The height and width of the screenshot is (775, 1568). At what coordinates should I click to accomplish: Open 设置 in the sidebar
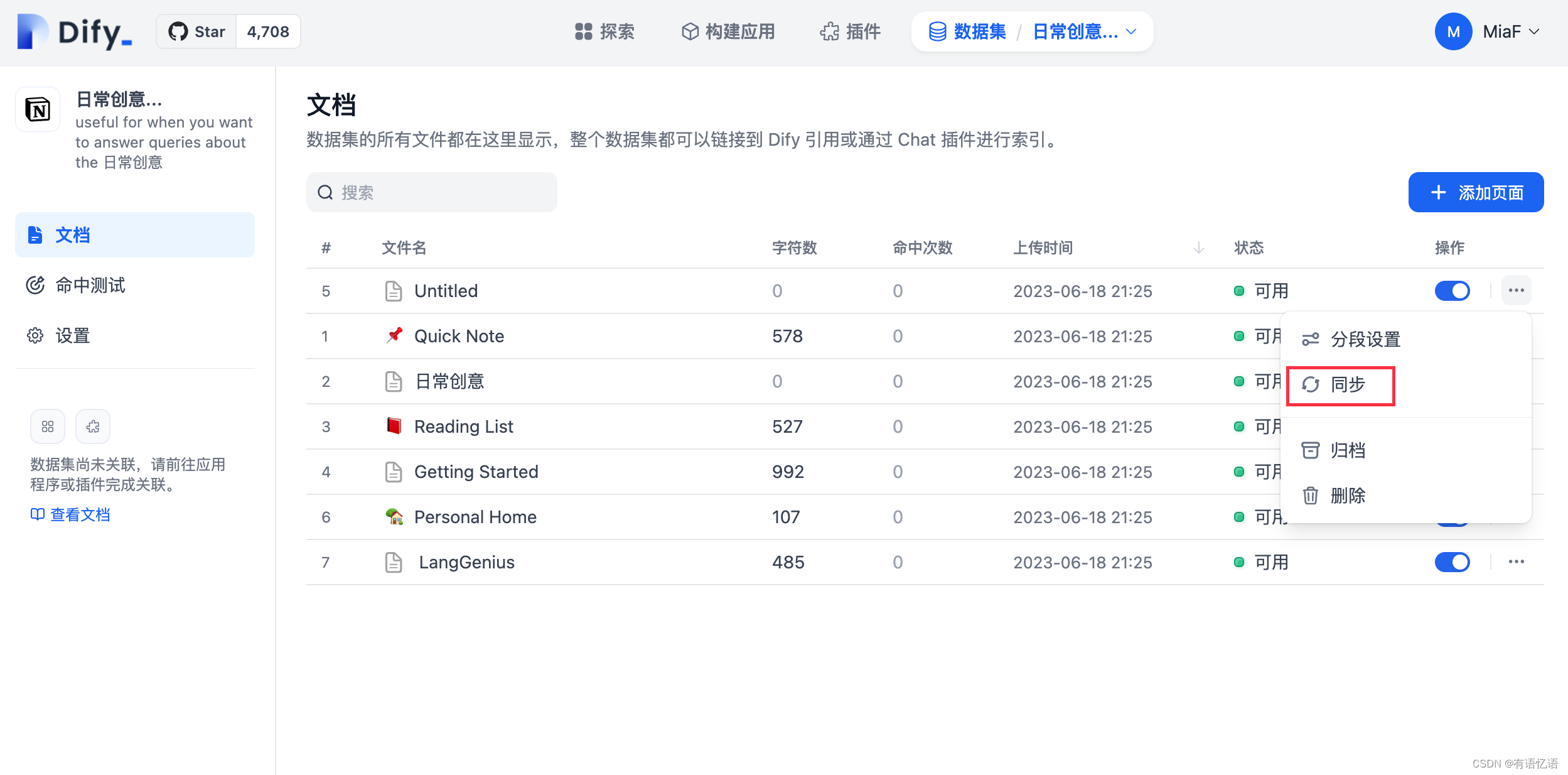(135, 335)
